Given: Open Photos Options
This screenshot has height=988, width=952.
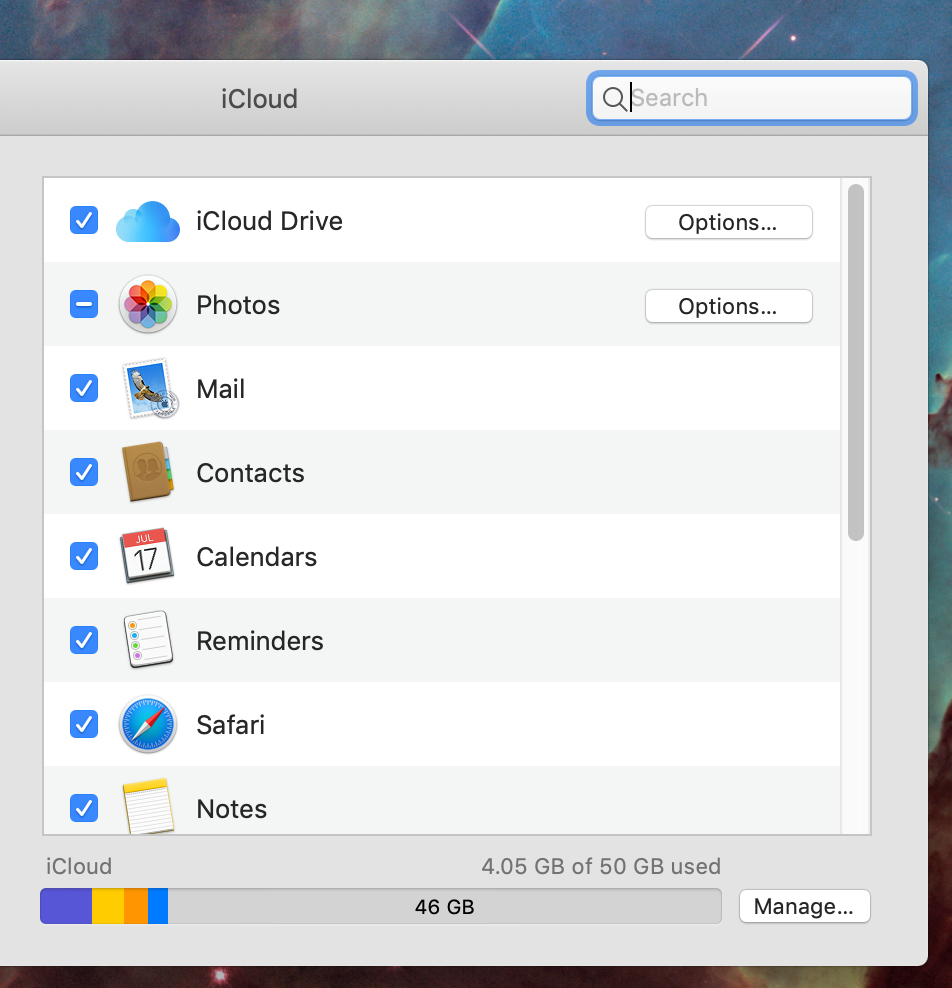Looking at the screenshot, I should pos(728,306).
